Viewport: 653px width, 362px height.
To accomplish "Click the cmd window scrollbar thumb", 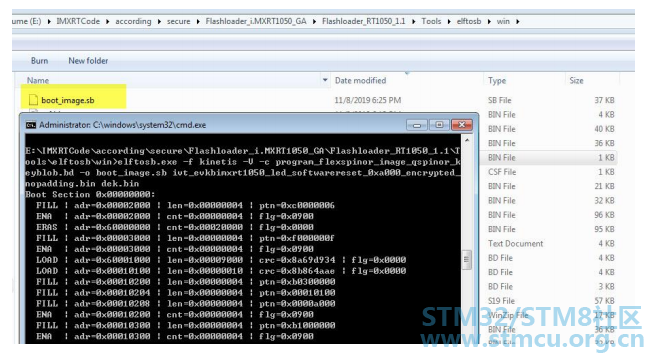I will tap(467, 260).
